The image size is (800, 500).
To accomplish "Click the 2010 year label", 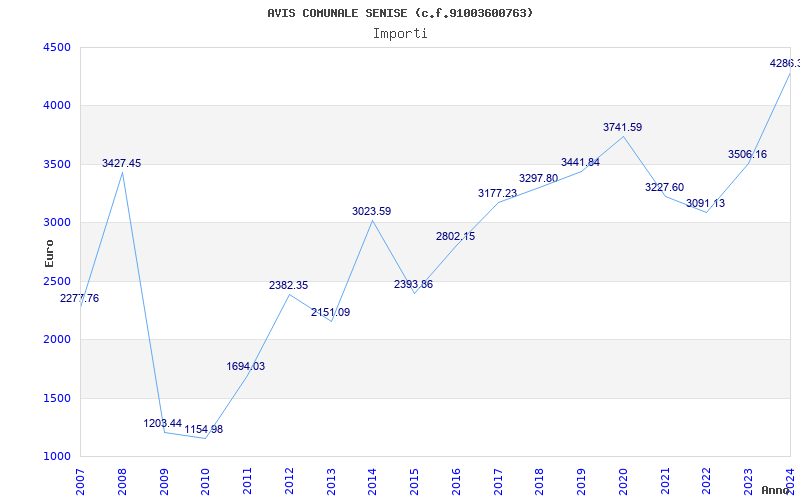I will [206, 482].
